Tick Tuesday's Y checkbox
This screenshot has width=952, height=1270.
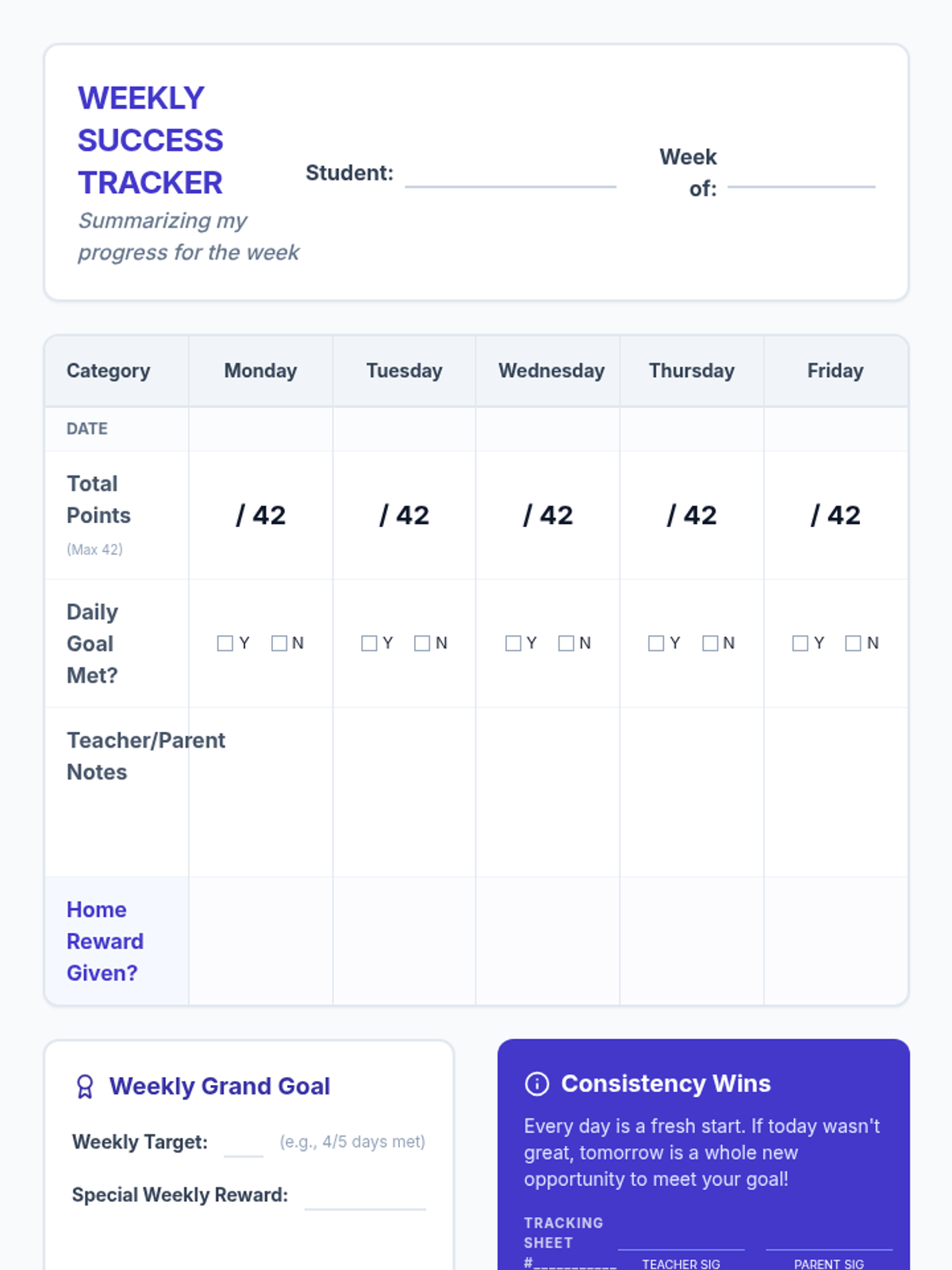coord(369,643)
